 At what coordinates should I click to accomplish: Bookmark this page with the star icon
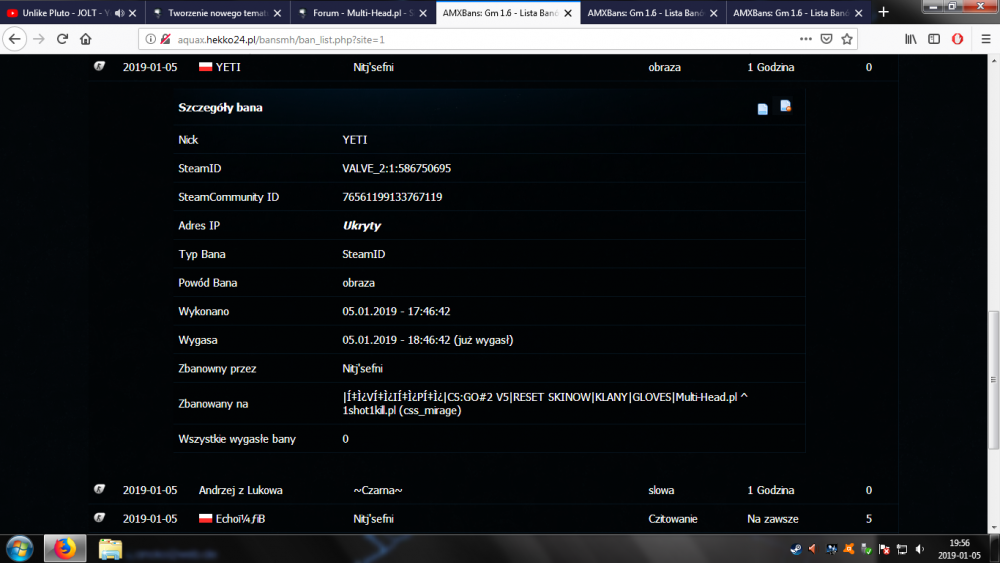coord(847,39)
